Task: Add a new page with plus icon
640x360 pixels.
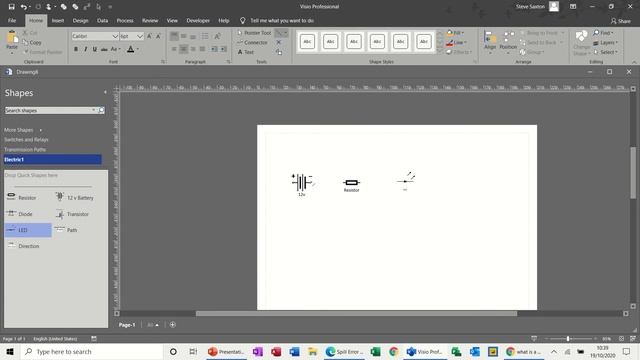Action: pos(173,325)
